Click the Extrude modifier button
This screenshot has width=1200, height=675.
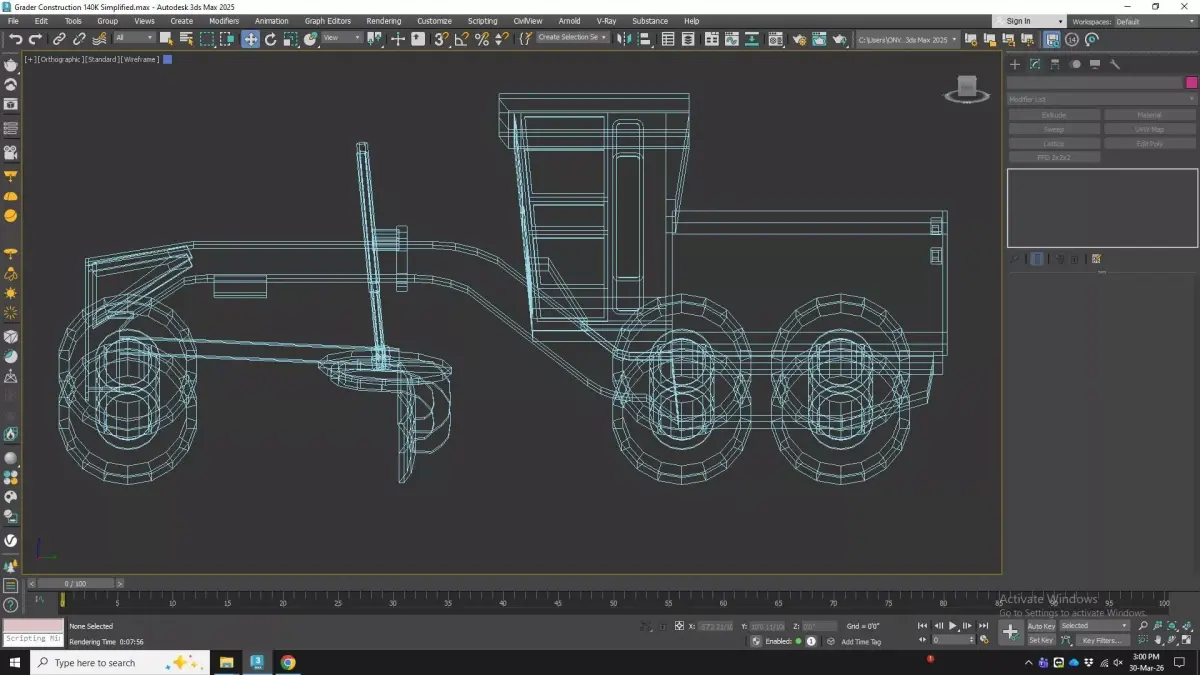(x=1054, y=115)
